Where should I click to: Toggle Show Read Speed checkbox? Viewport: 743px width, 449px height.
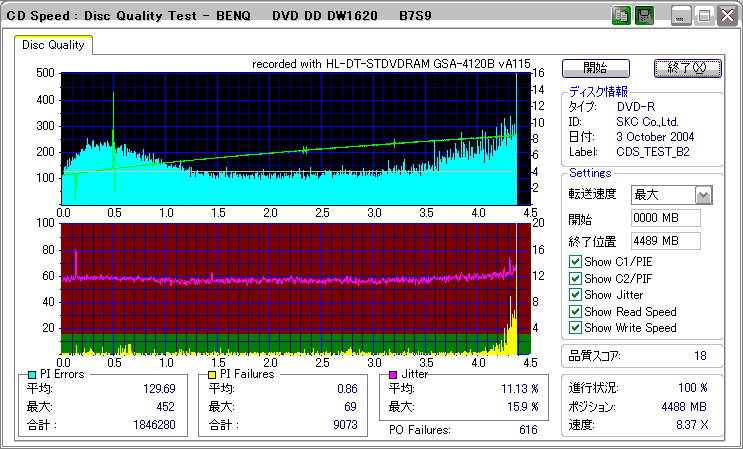pyautogui.click(x=575, y=312)
